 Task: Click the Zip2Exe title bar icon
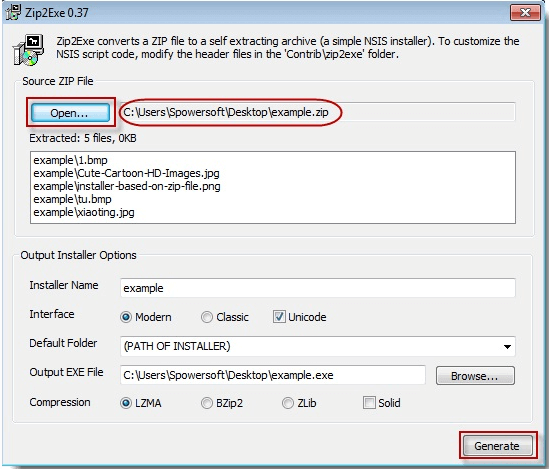(14, 12)
